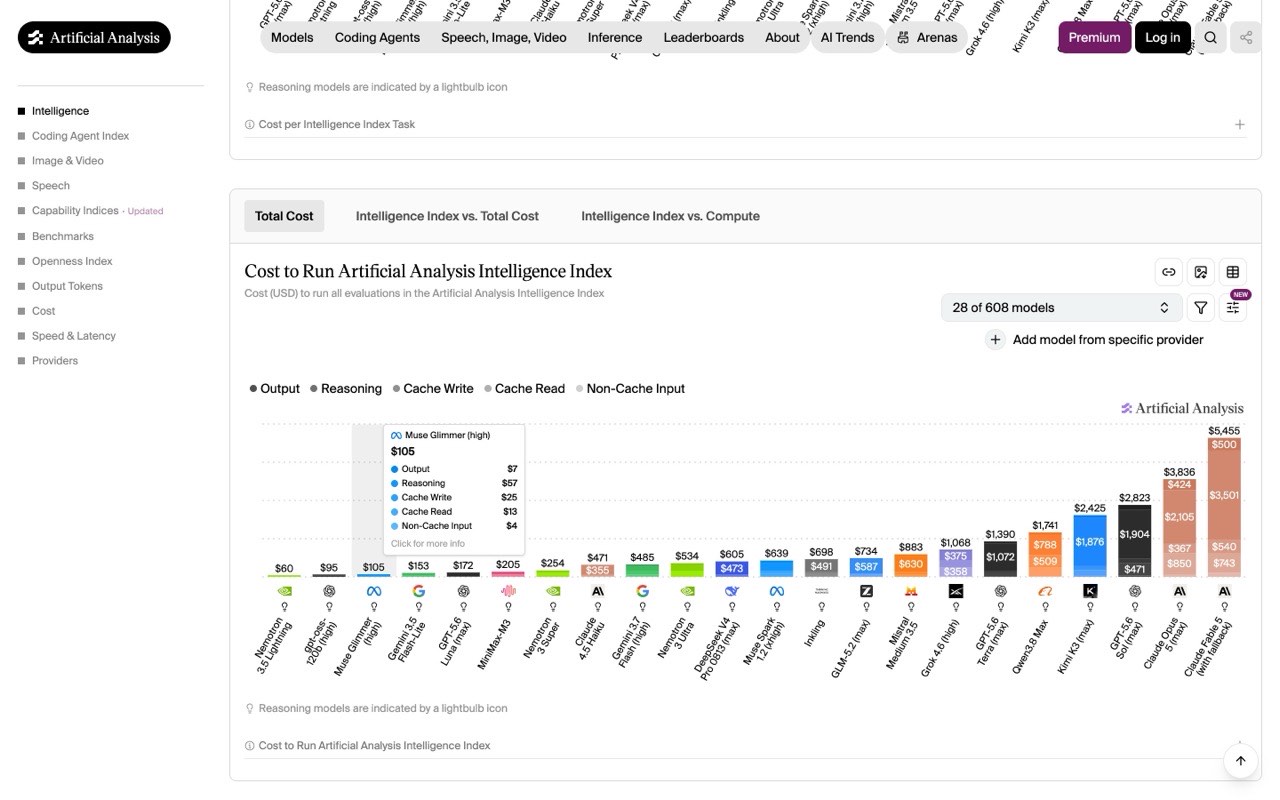Toggle the Non-Cache Input legend series
Image resolution: width=1280 pixels, height=800 pixels.
630,388
